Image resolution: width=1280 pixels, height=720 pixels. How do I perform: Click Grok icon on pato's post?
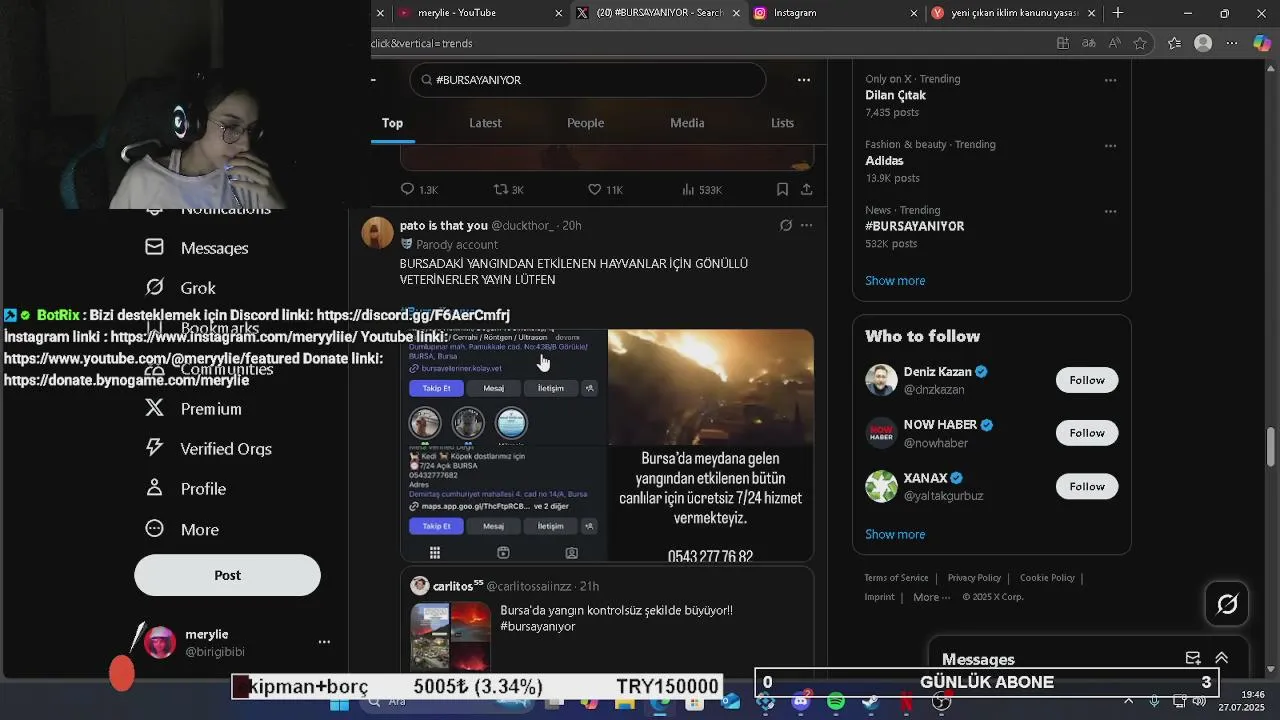click(786, 226)
